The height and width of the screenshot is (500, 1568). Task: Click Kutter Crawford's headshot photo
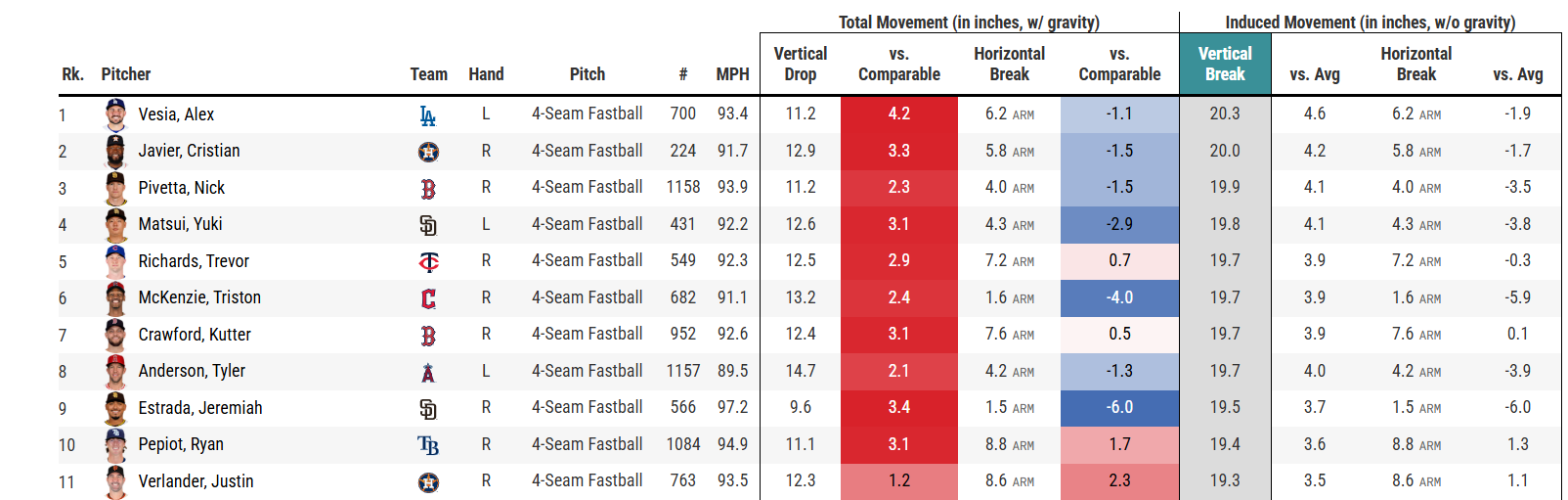point(115,335)
